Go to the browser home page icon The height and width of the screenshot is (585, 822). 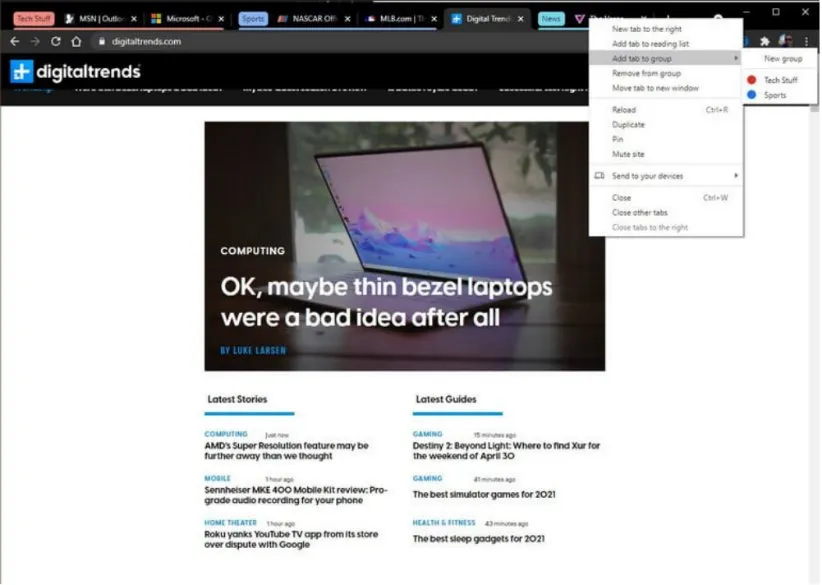(x=76, y=41)
